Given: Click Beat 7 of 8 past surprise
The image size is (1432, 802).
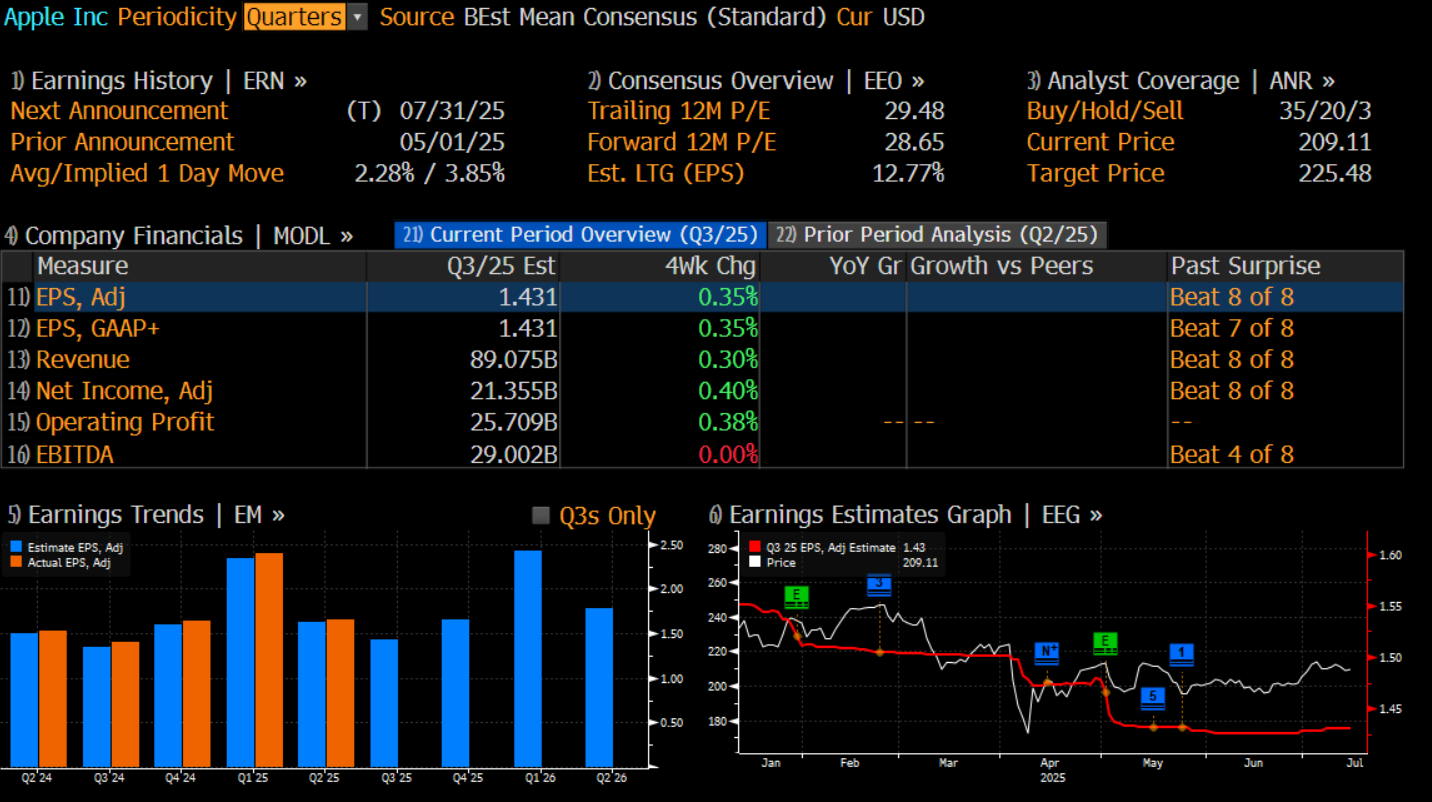Looking at the screenshot, I should [1232, 328].
